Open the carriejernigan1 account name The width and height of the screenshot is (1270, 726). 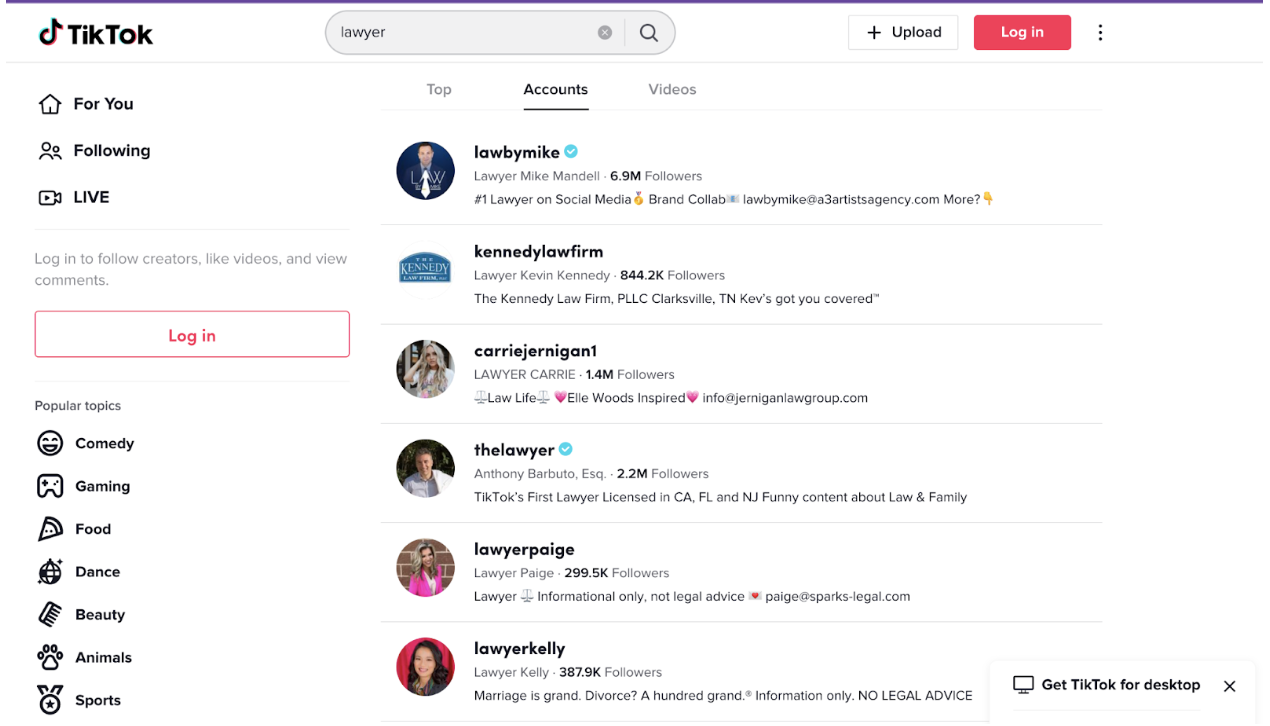535,351
